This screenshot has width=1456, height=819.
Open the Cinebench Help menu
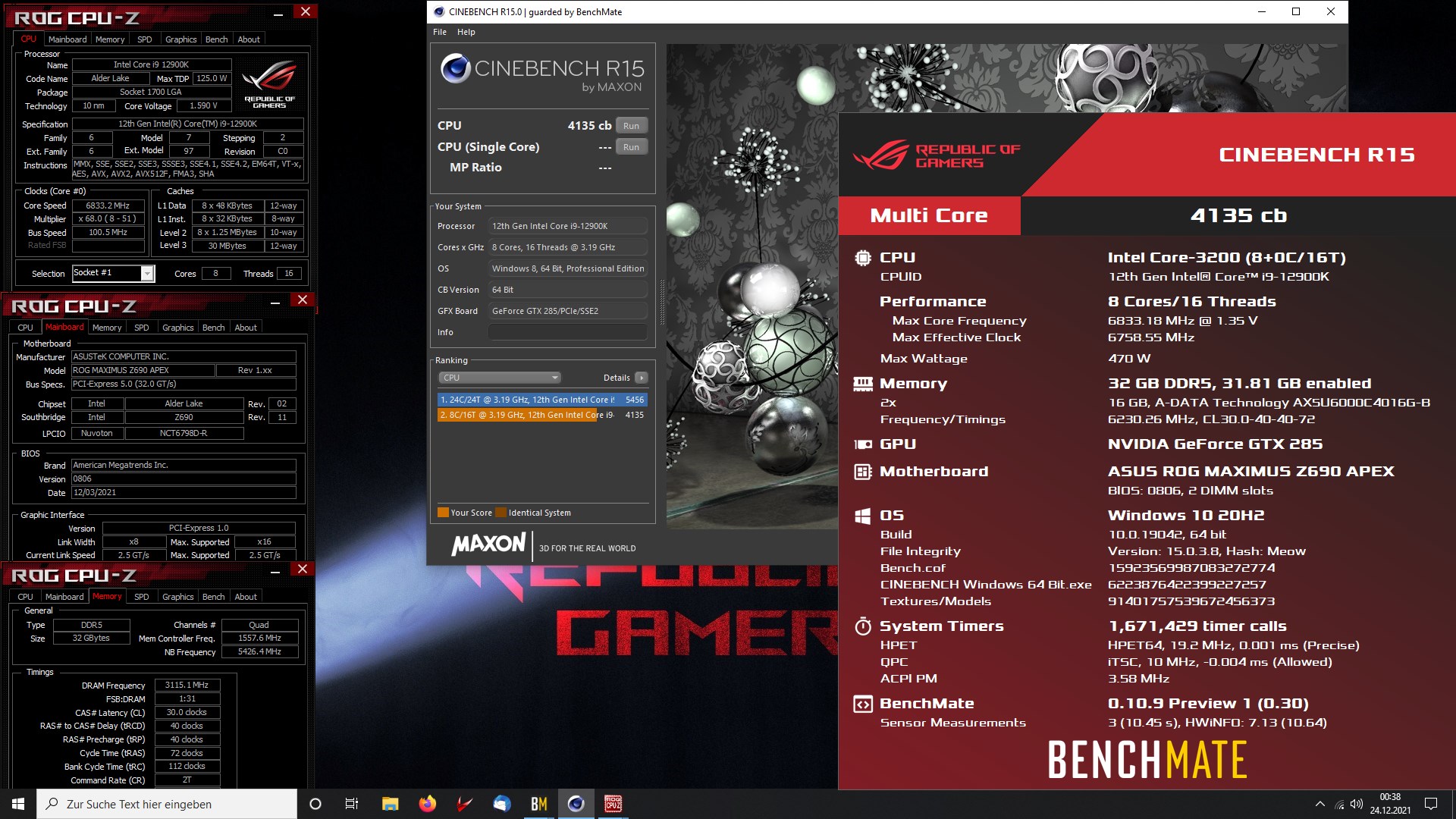click(x=466, y=32)
